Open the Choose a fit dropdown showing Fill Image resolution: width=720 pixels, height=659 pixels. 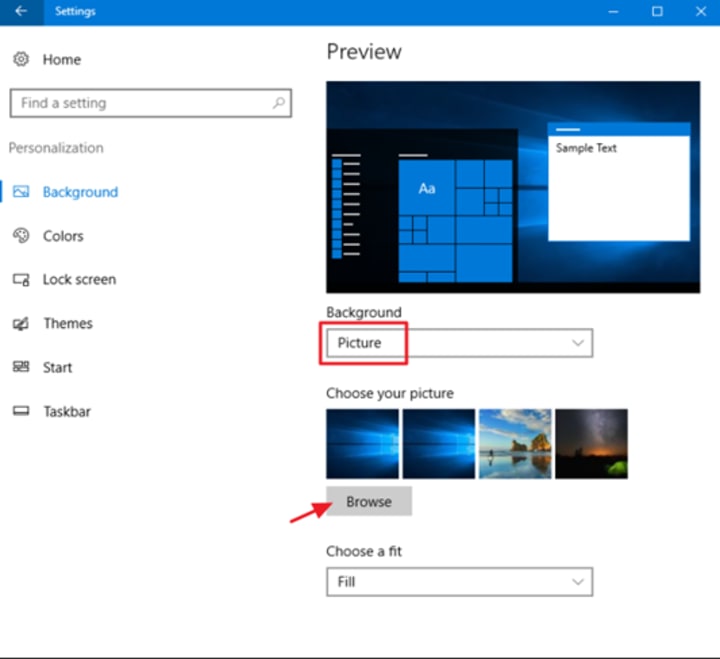[460, 582]
